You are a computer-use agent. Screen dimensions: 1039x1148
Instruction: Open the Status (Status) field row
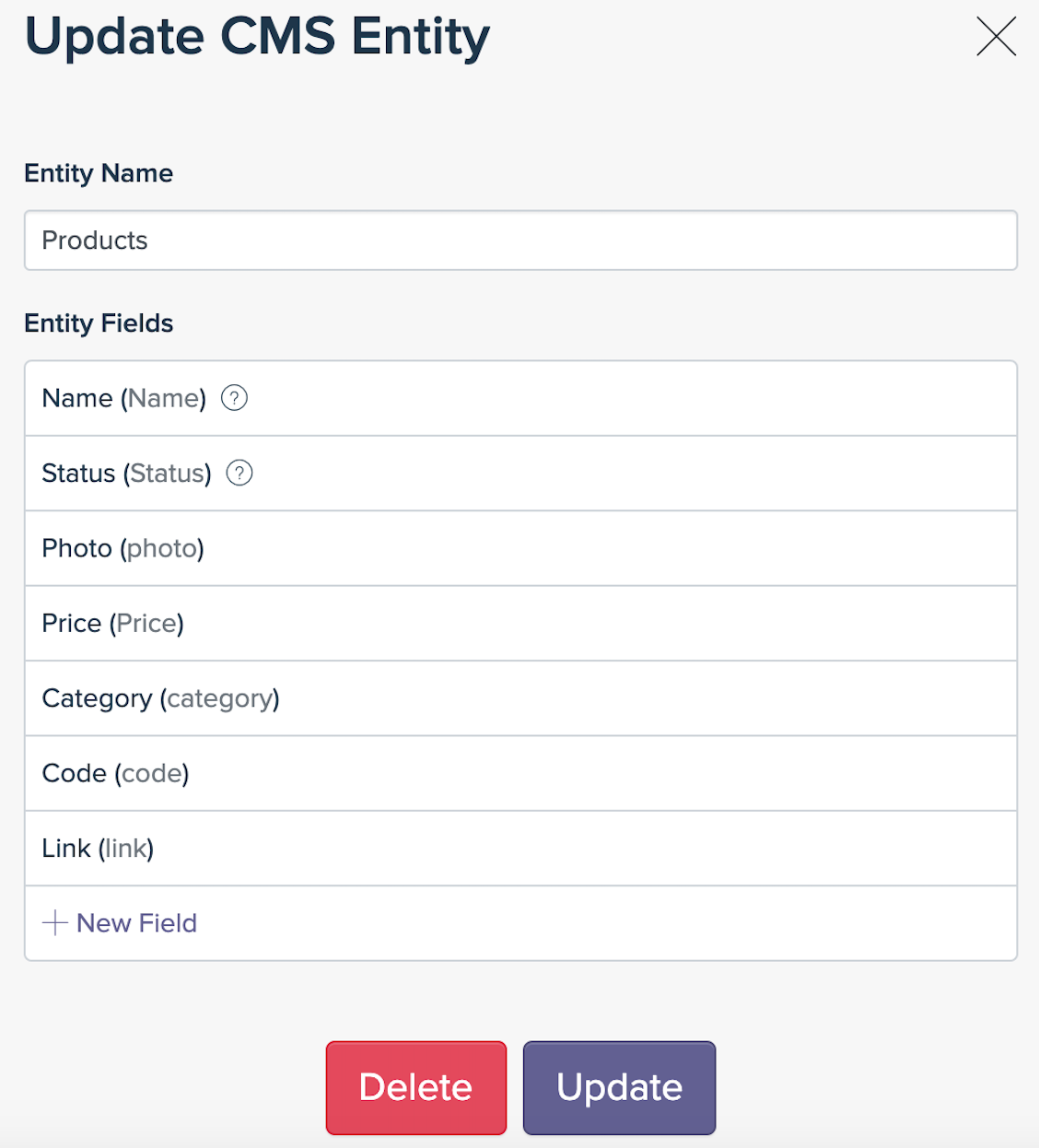tap(520, 474)
